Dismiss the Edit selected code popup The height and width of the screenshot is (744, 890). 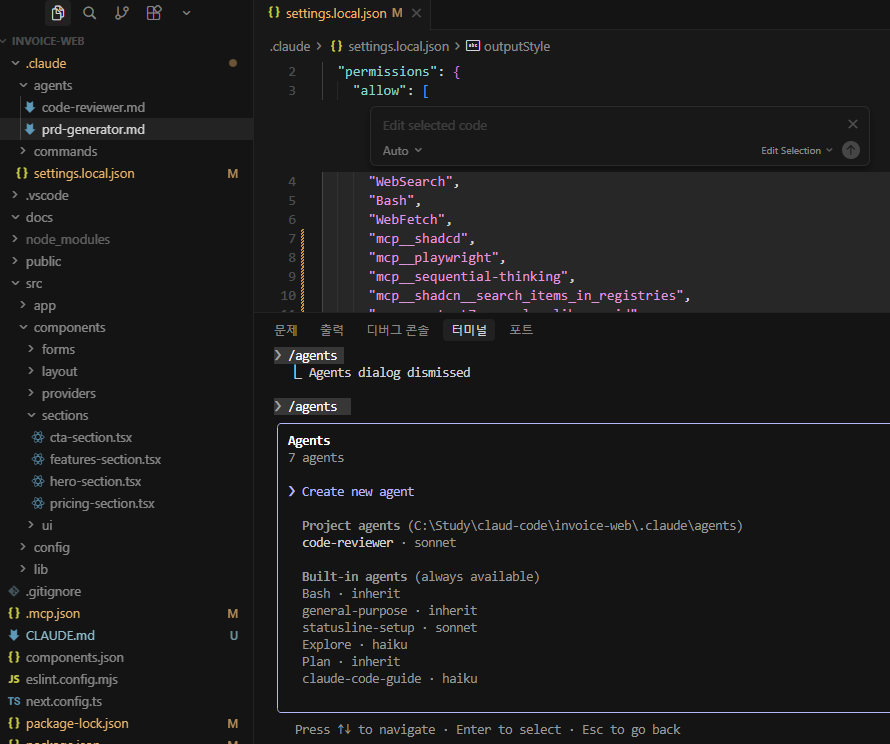852,125
